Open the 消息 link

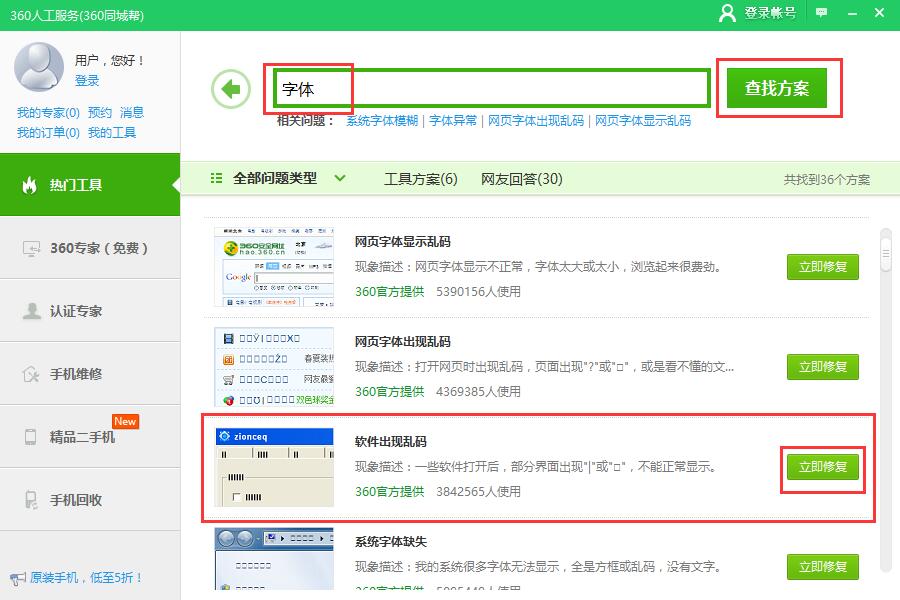131,113
